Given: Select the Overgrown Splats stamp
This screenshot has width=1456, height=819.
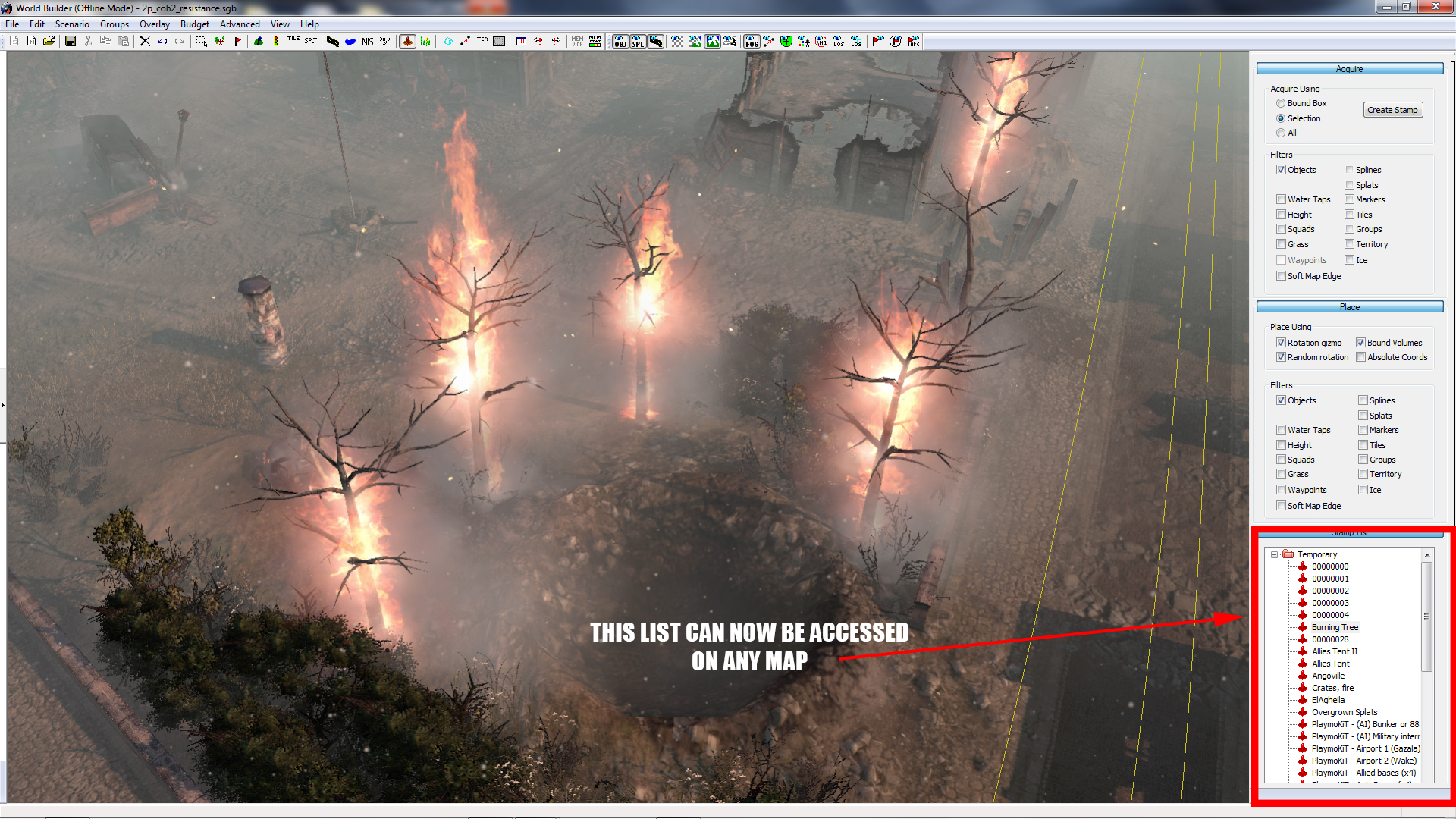Looking at the screenshot, I should click(x=1344, y=712).
